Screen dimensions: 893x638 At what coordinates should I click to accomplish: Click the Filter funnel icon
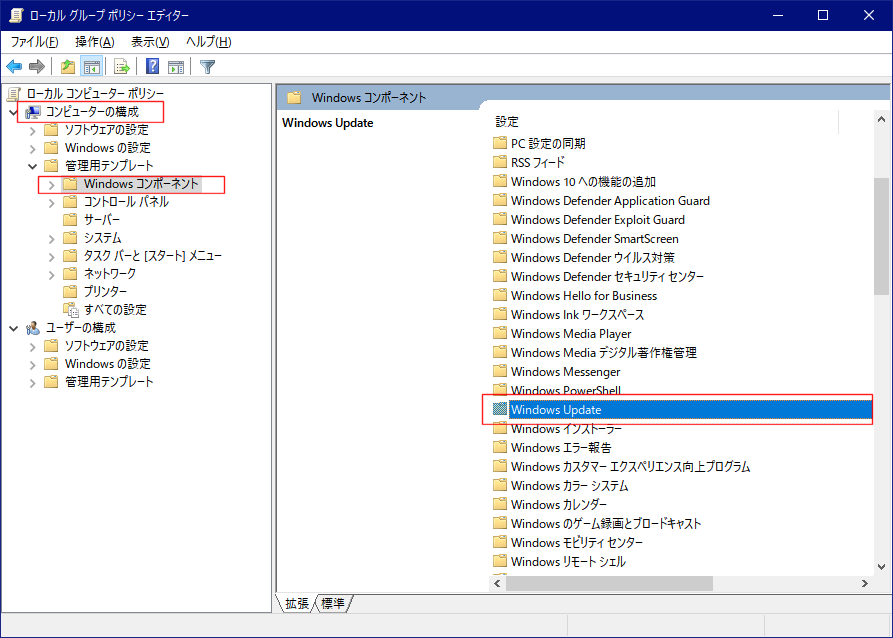(x=207, y=67)
